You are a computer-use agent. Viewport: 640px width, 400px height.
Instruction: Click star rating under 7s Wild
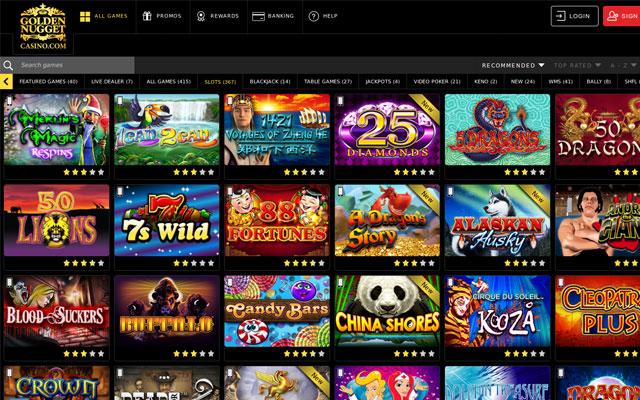194,263
